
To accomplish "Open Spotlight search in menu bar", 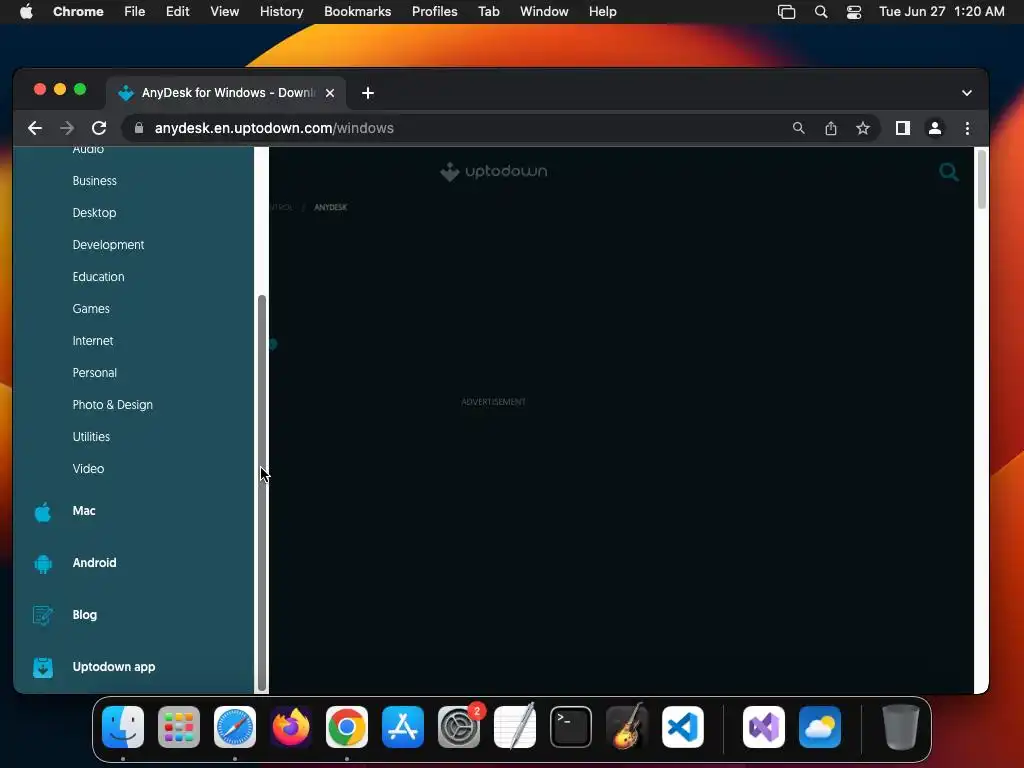I will (x=821, y=12).
